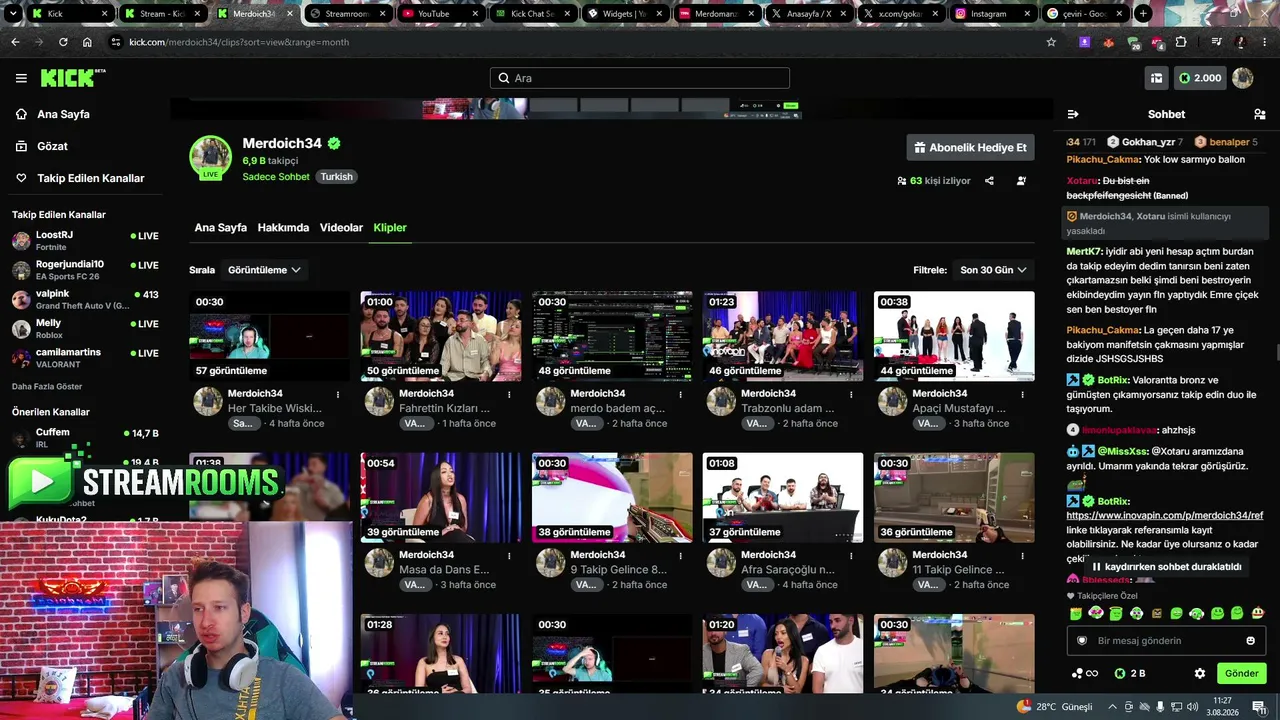Open Windows notification center icon

pyautogui.click(x=1259, y=707)
